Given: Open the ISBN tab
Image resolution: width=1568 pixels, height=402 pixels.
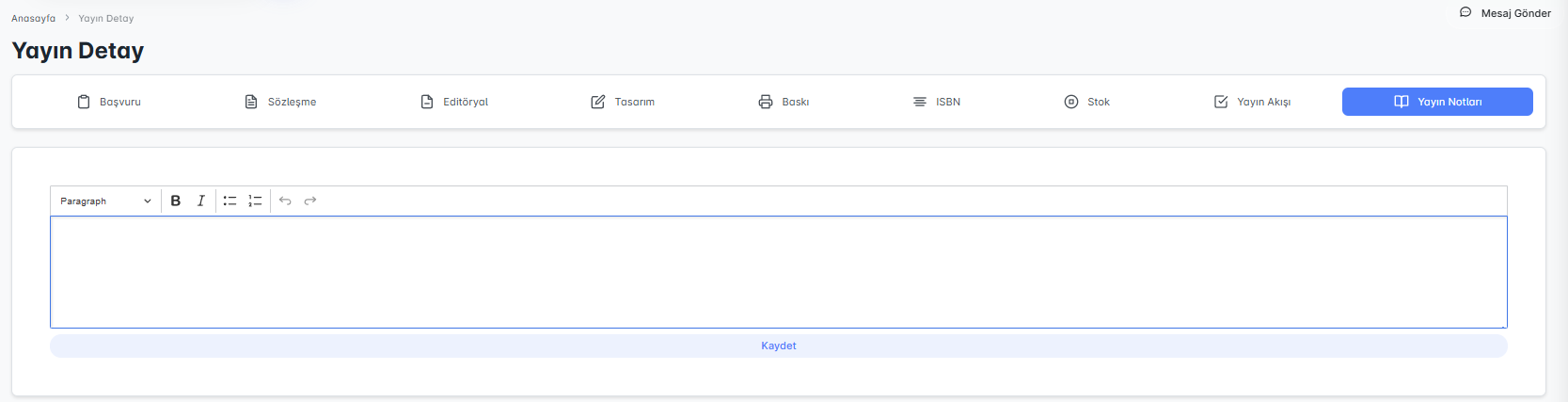Looking at the screenshot, I should [937, 102].
